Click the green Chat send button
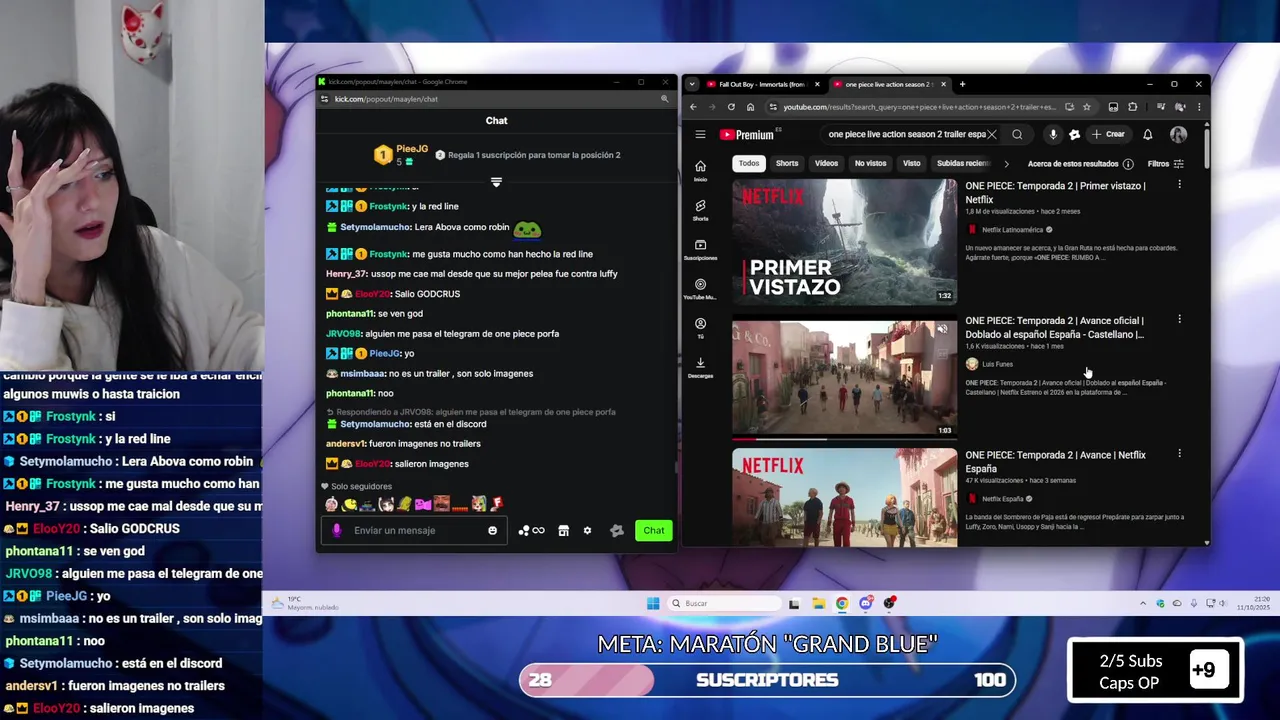 click(654, 531)
